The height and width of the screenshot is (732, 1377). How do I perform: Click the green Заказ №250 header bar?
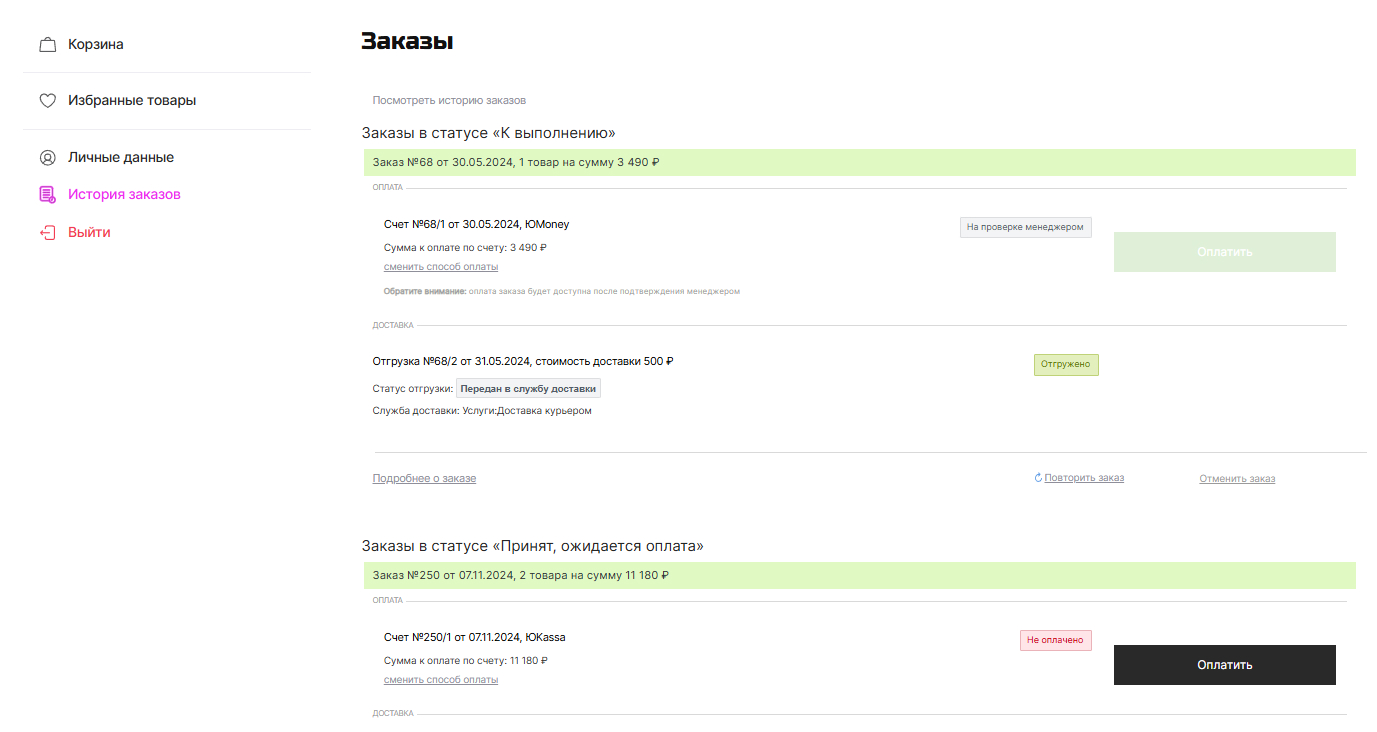[859, 576]
